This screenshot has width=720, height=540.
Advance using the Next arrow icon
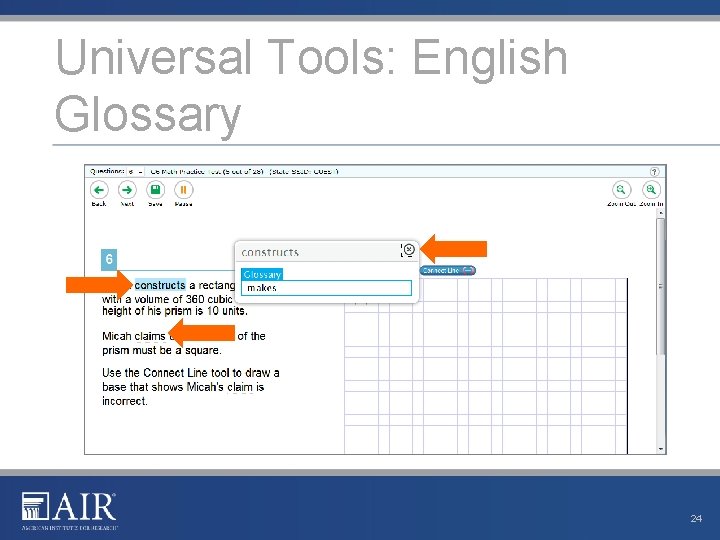point(127,190)
